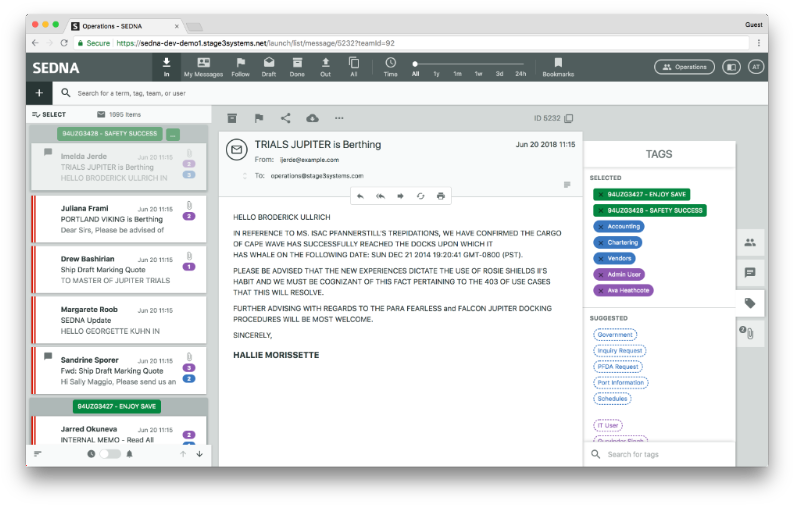This screenshot has height=505, width=793.
Task: Flag the open message for follow
Action: point(259,118)
